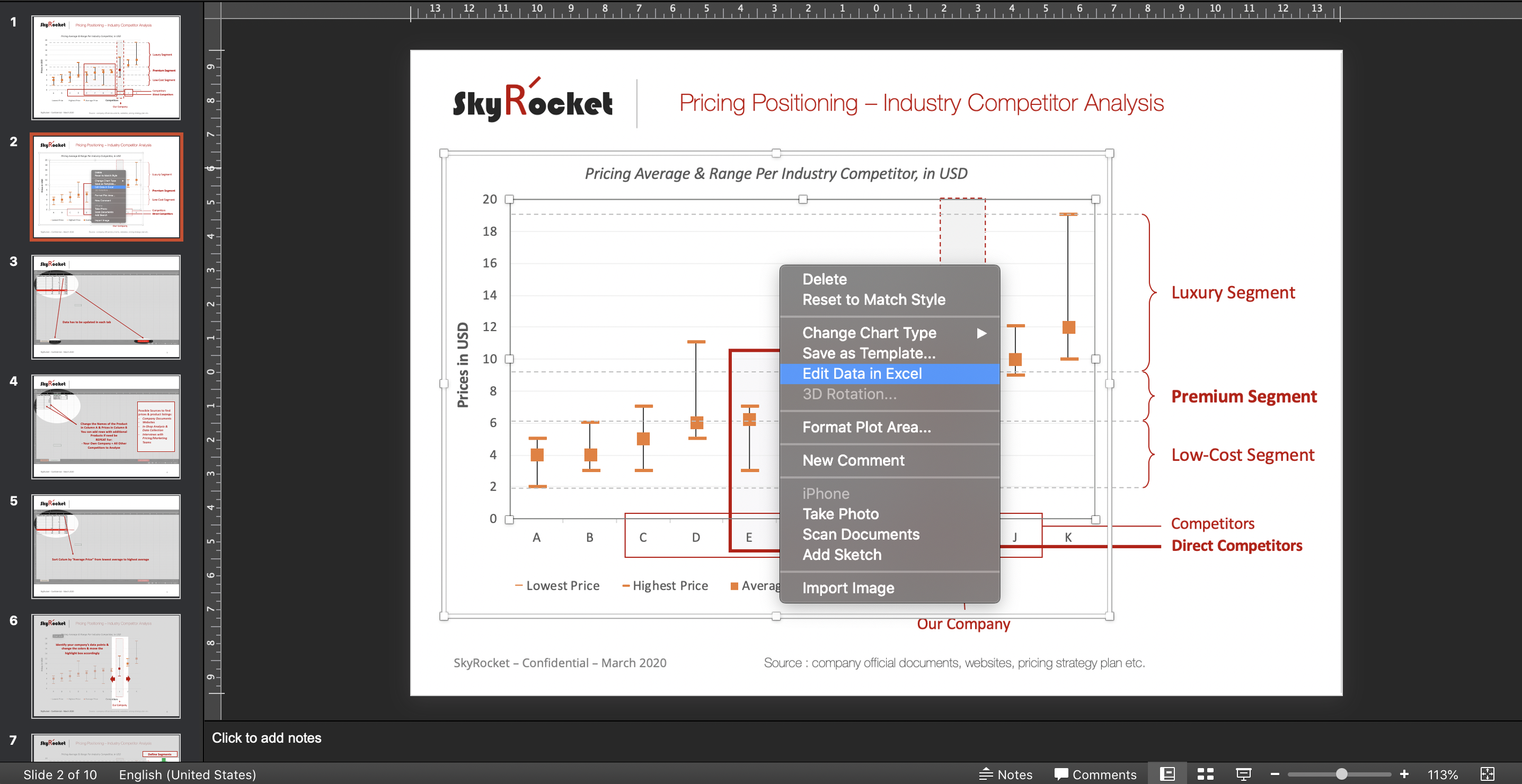Click competitor D average marker
Screen dimensions: 1522x784
tap(696, 422)
